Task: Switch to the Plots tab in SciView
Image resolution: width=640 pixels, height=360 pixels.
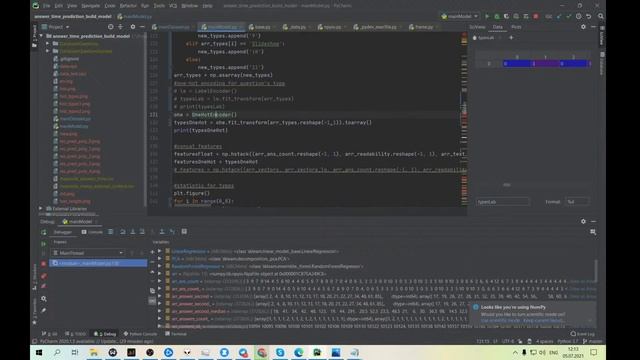Action: [x=516, y=27]
